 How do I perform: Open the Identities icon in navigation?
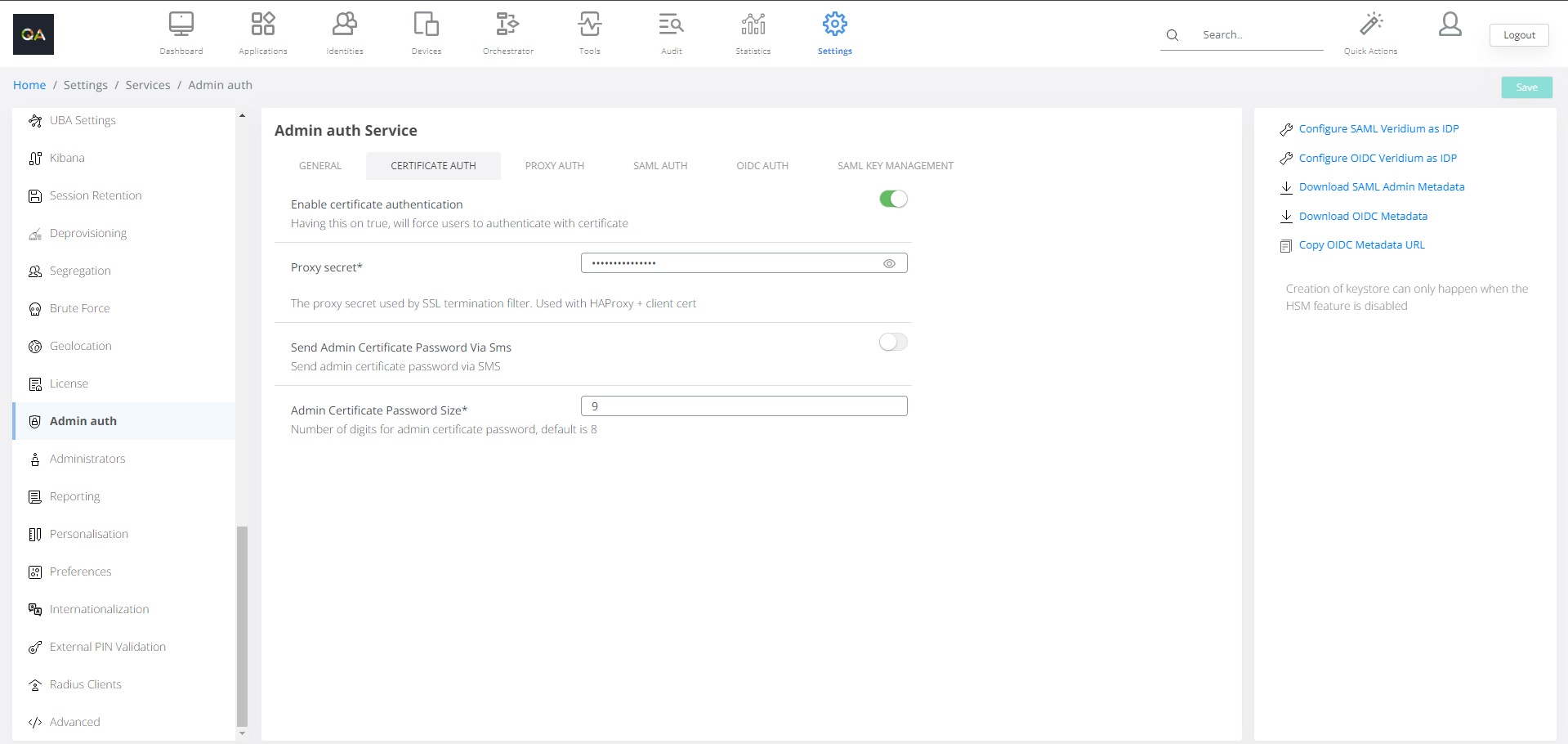pos(344,25)
